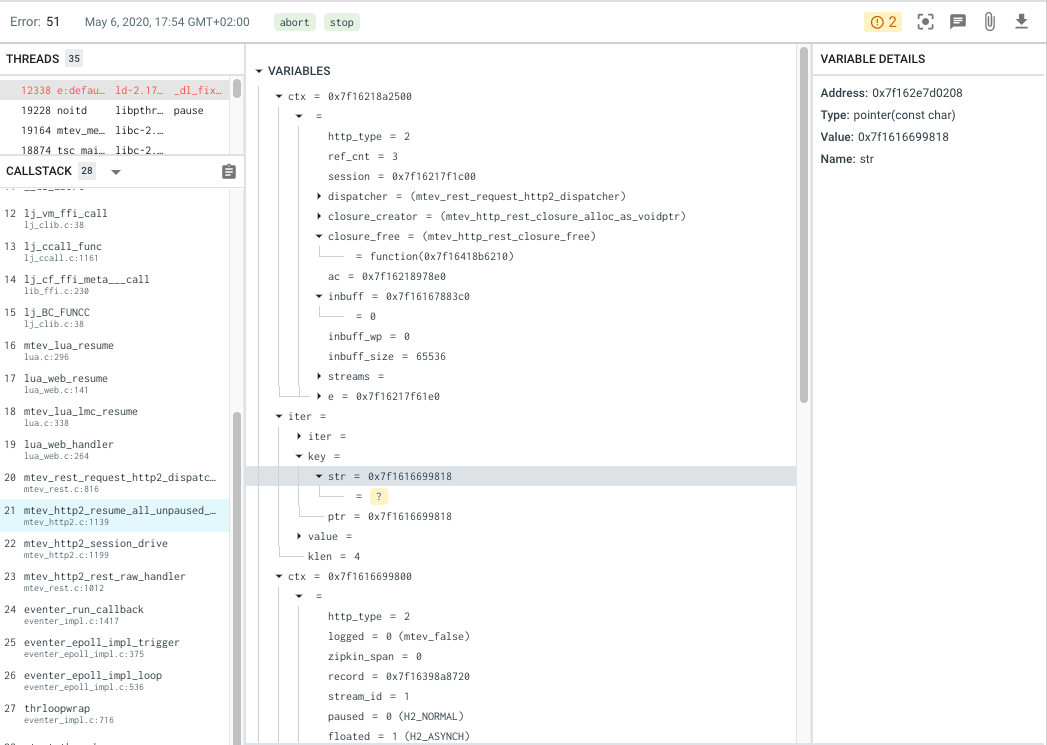Click the floated = 1 (H2_ASYNCH) row

[399, 736]
